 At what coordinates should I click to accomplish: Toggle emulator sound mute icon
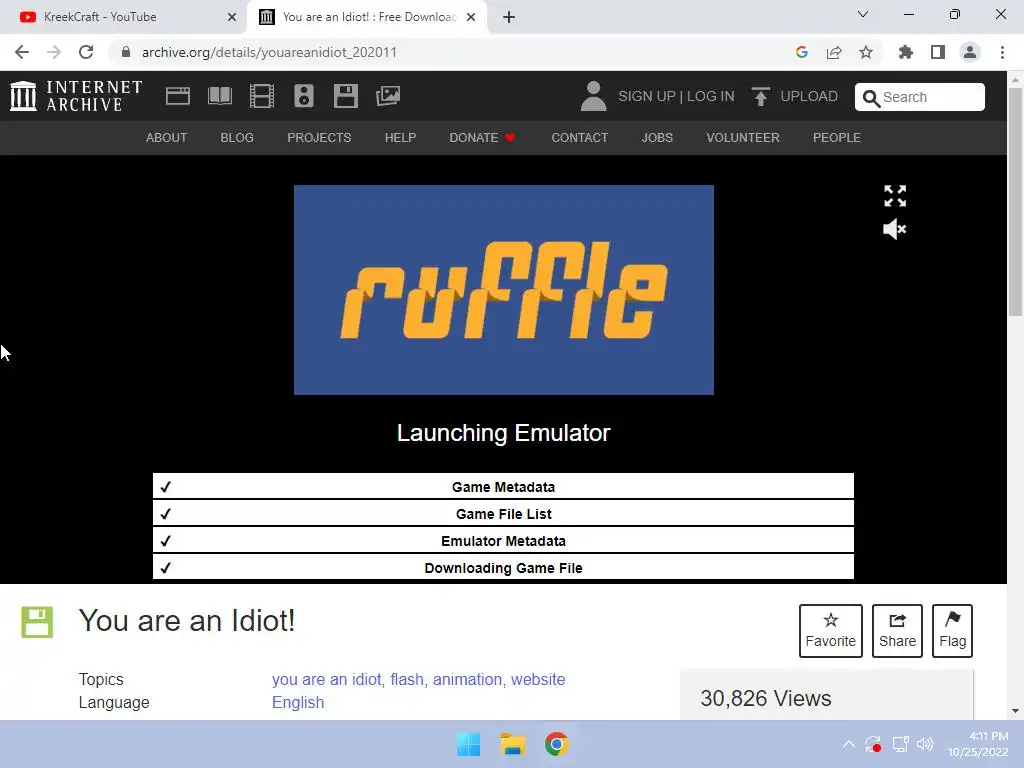[x=895, y=229]
